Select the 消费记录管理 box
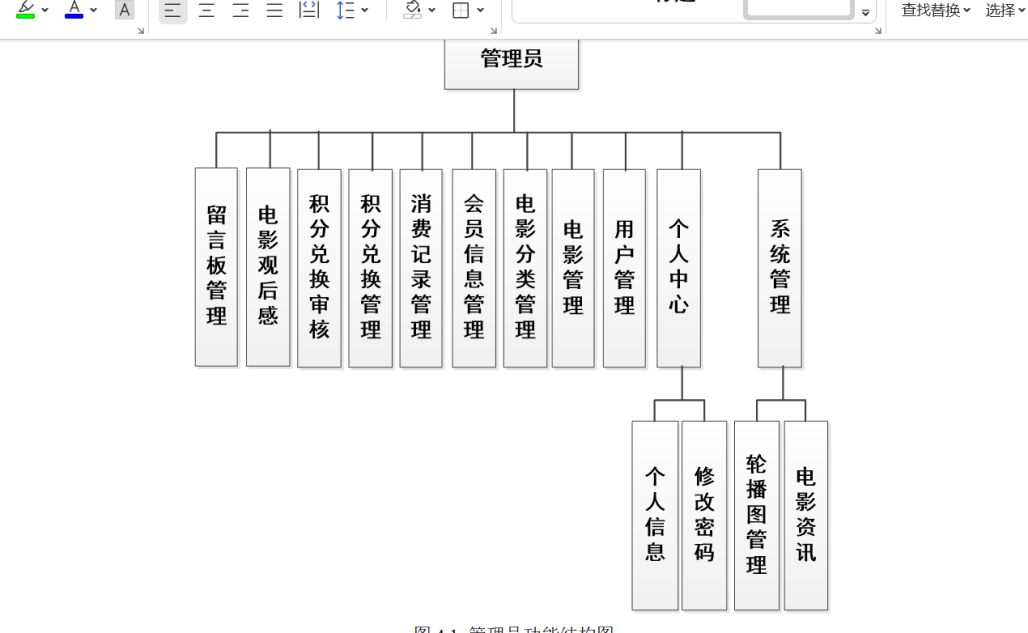The width and height of the screenshot is (1028, 633). pyautogui.click(x=421, y=268)
